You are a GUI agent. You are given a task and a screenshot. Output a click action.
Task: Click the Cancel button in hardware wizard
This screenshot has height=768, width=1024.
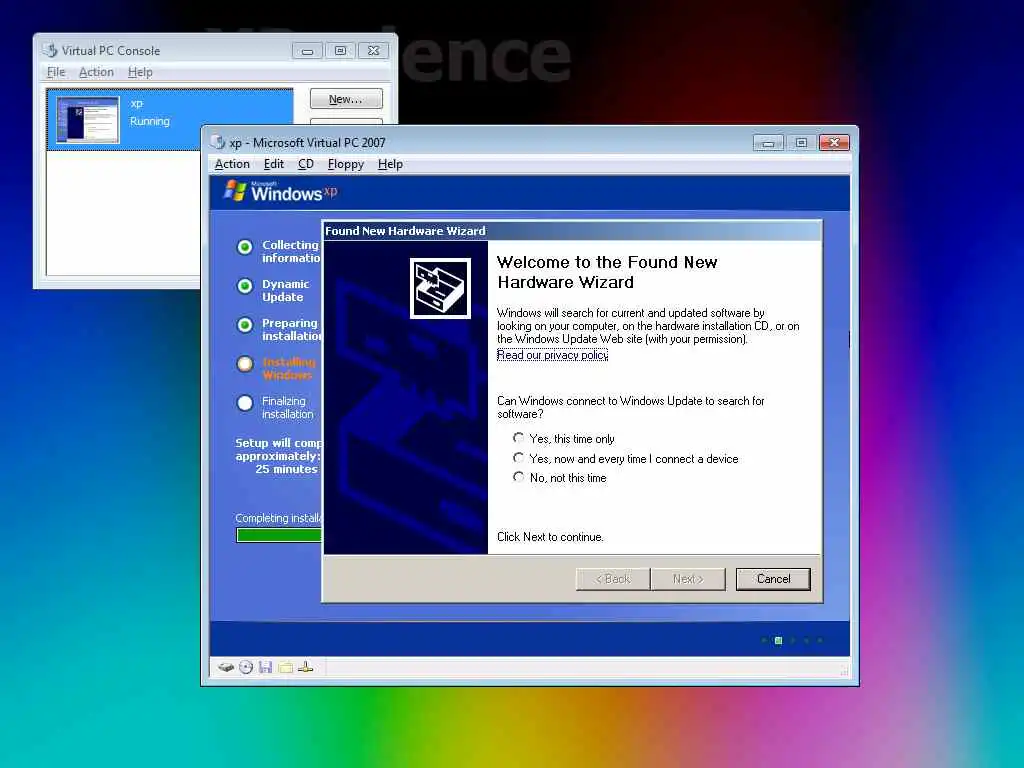[773, 579]
